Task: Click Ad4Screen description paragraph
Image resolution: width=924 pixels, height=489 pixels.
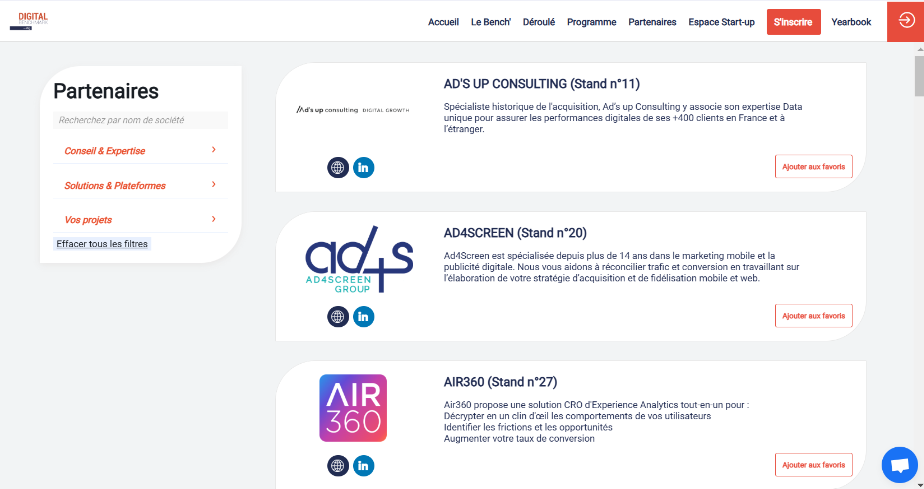Action: pos(621,267)
